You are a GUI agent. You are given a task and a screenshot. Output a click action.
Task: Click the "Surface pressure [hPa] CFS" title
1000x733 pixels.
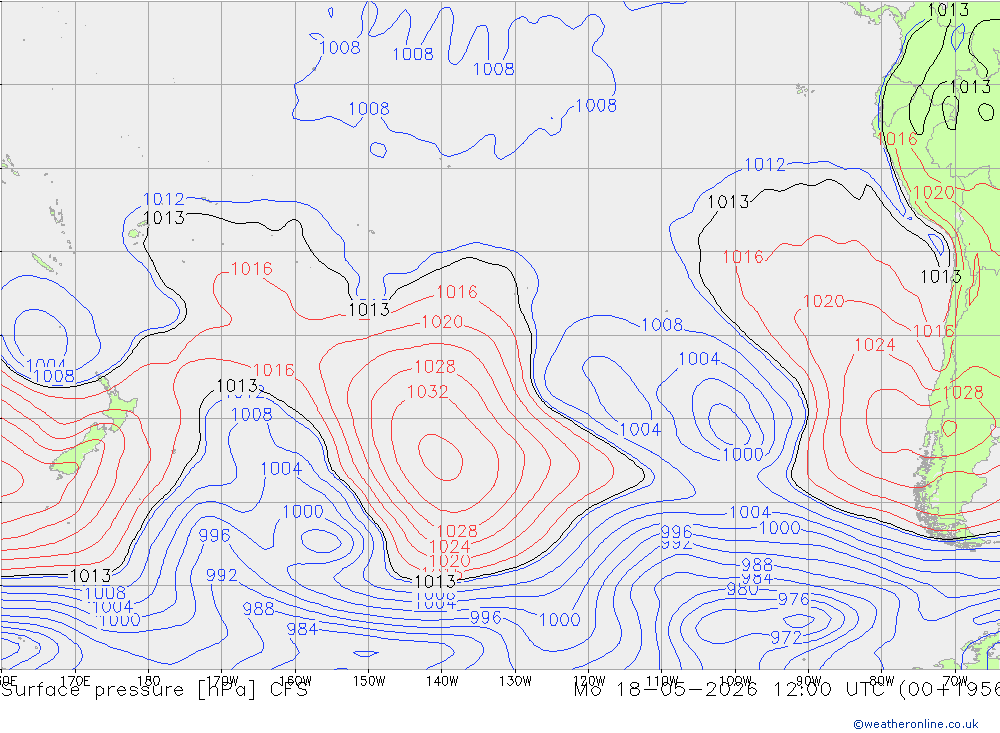[154, 690]
